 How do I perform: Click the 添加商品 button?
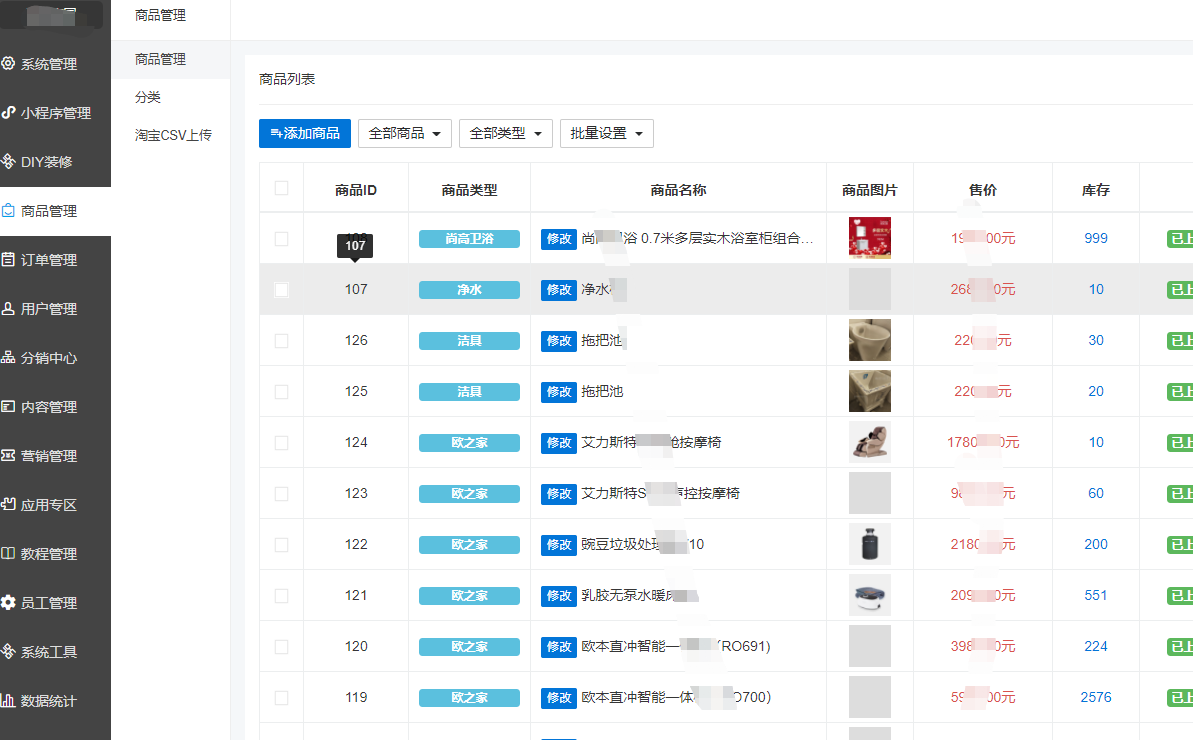(305, 133)
